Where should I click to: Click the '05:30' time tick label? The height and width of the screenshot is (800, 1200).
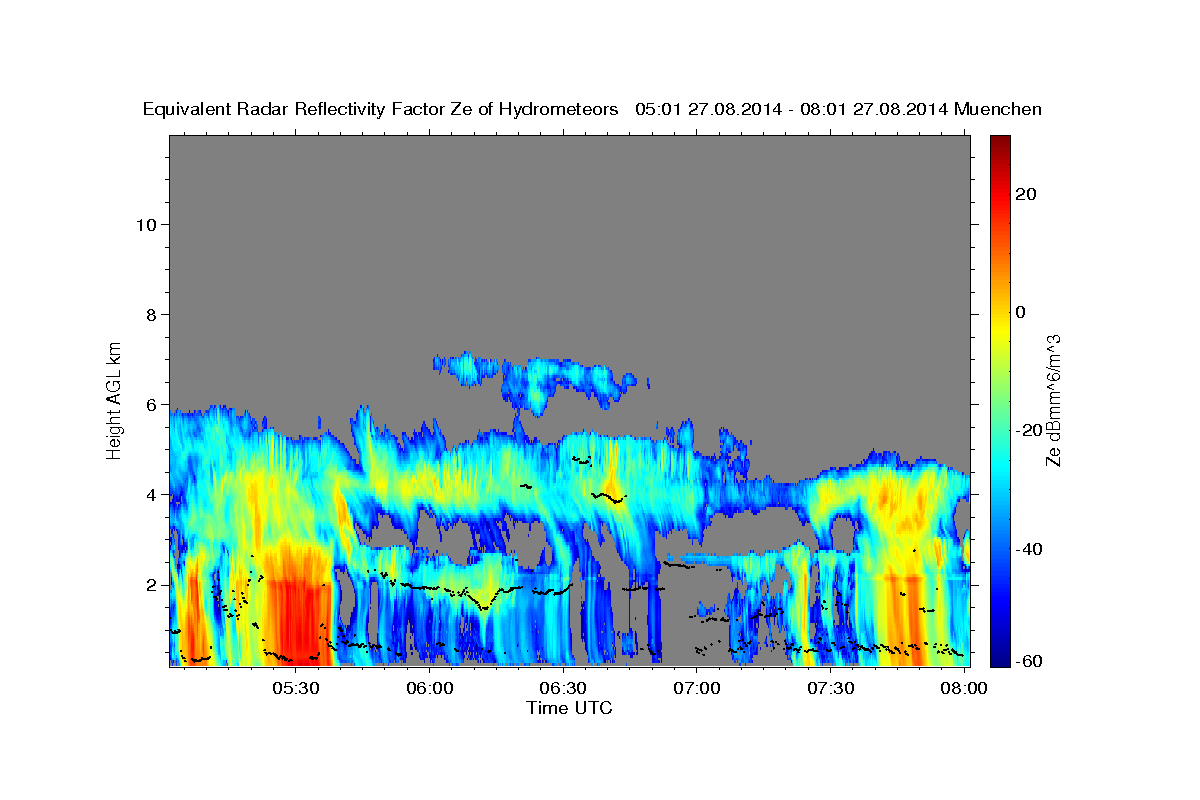[x=297, y=688]
